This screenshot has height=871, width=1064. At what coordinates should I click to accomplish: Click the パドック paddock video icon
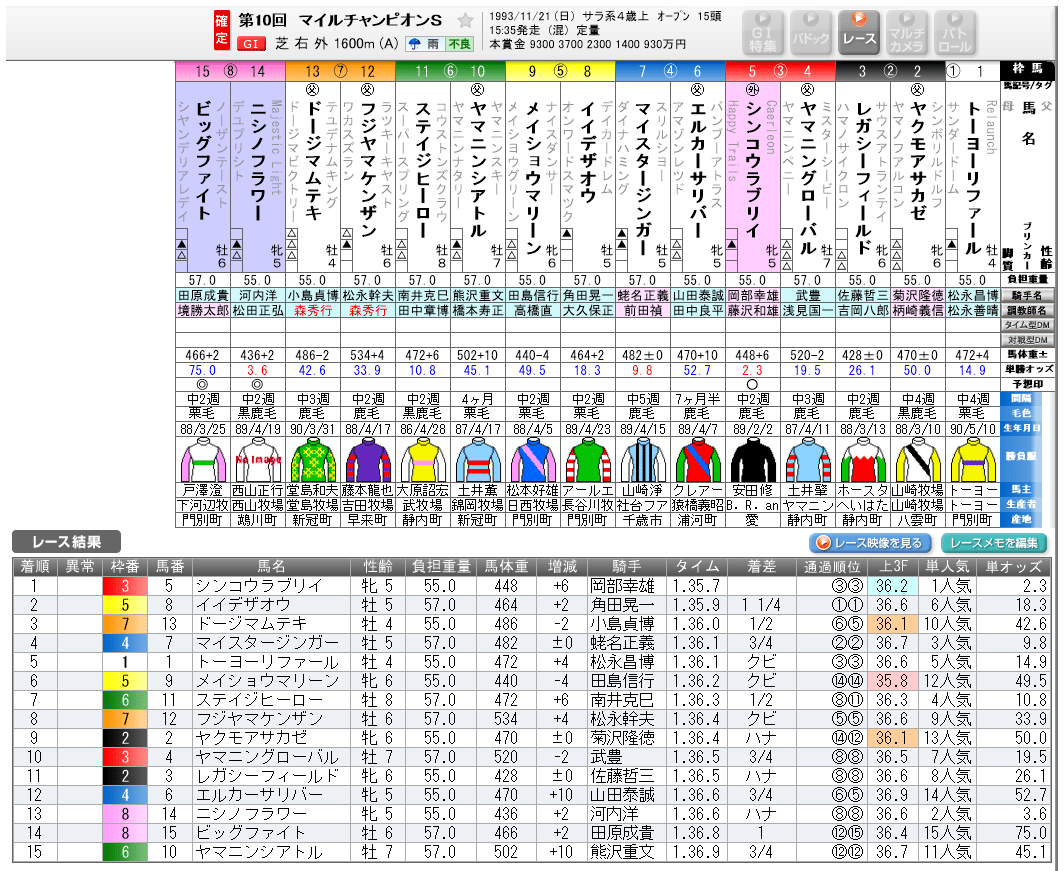[810, 29]
